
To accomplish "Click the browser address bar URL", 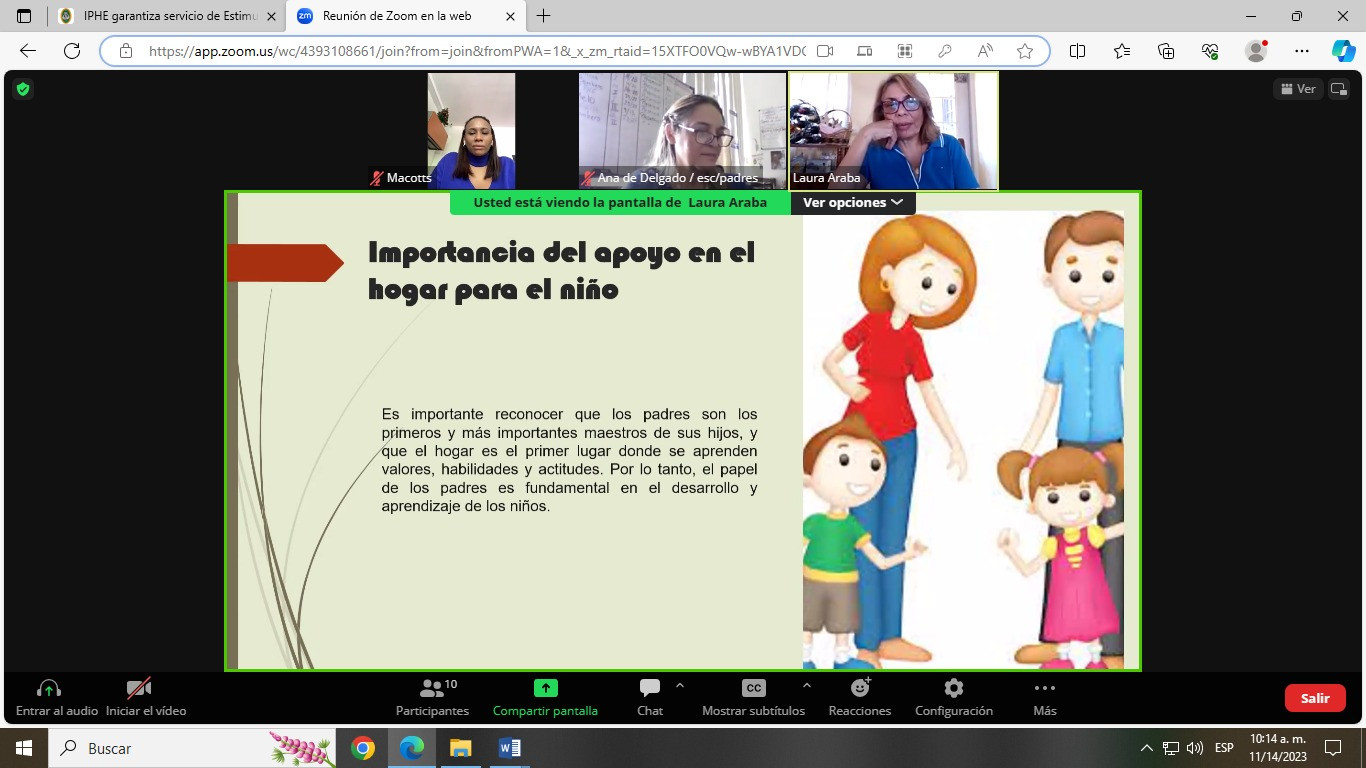I will [x=477, y=51].
